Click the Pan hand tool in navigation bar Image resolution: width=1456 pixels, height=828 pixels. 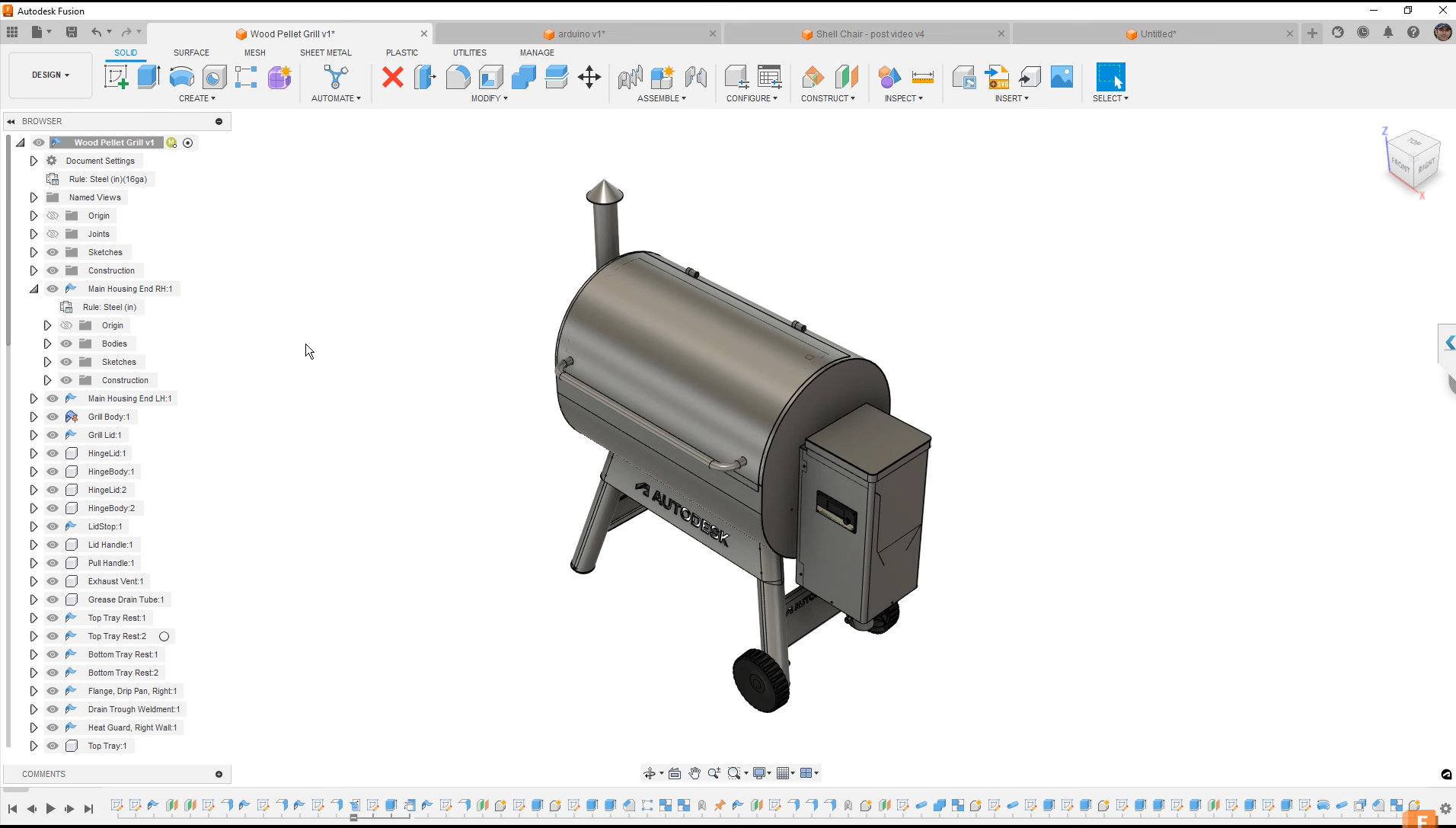(694, 773)
